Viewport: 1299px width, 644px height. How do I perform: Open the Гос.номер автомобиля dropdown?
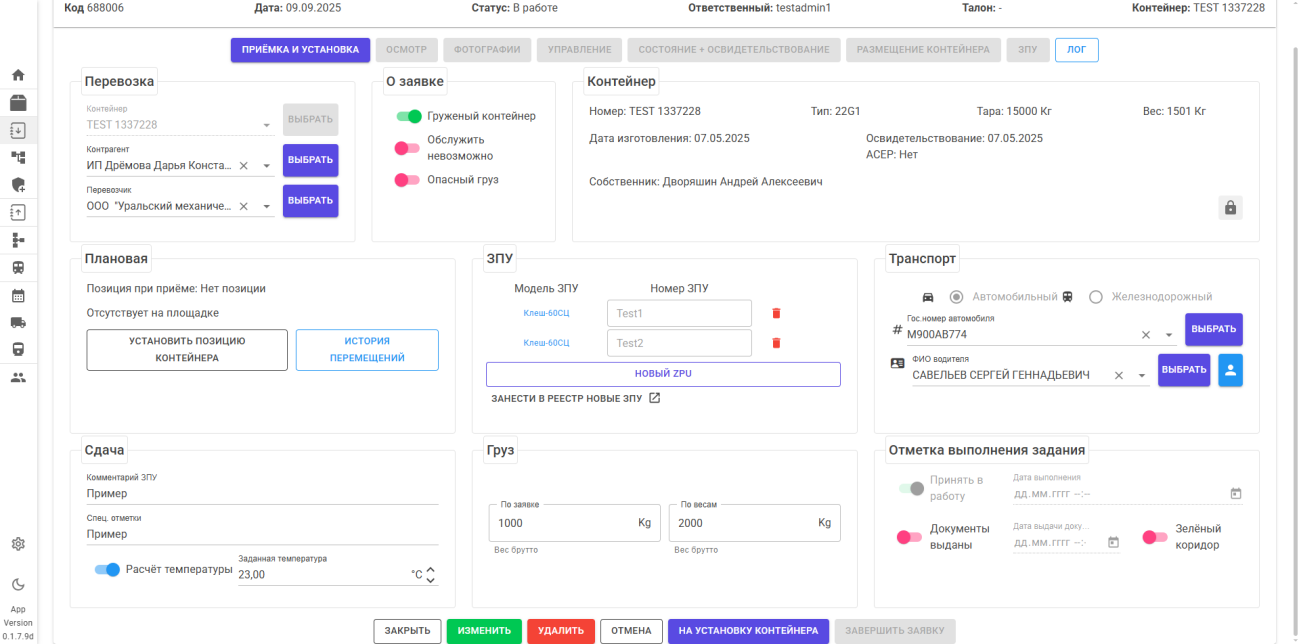[x=1168, y=335]
